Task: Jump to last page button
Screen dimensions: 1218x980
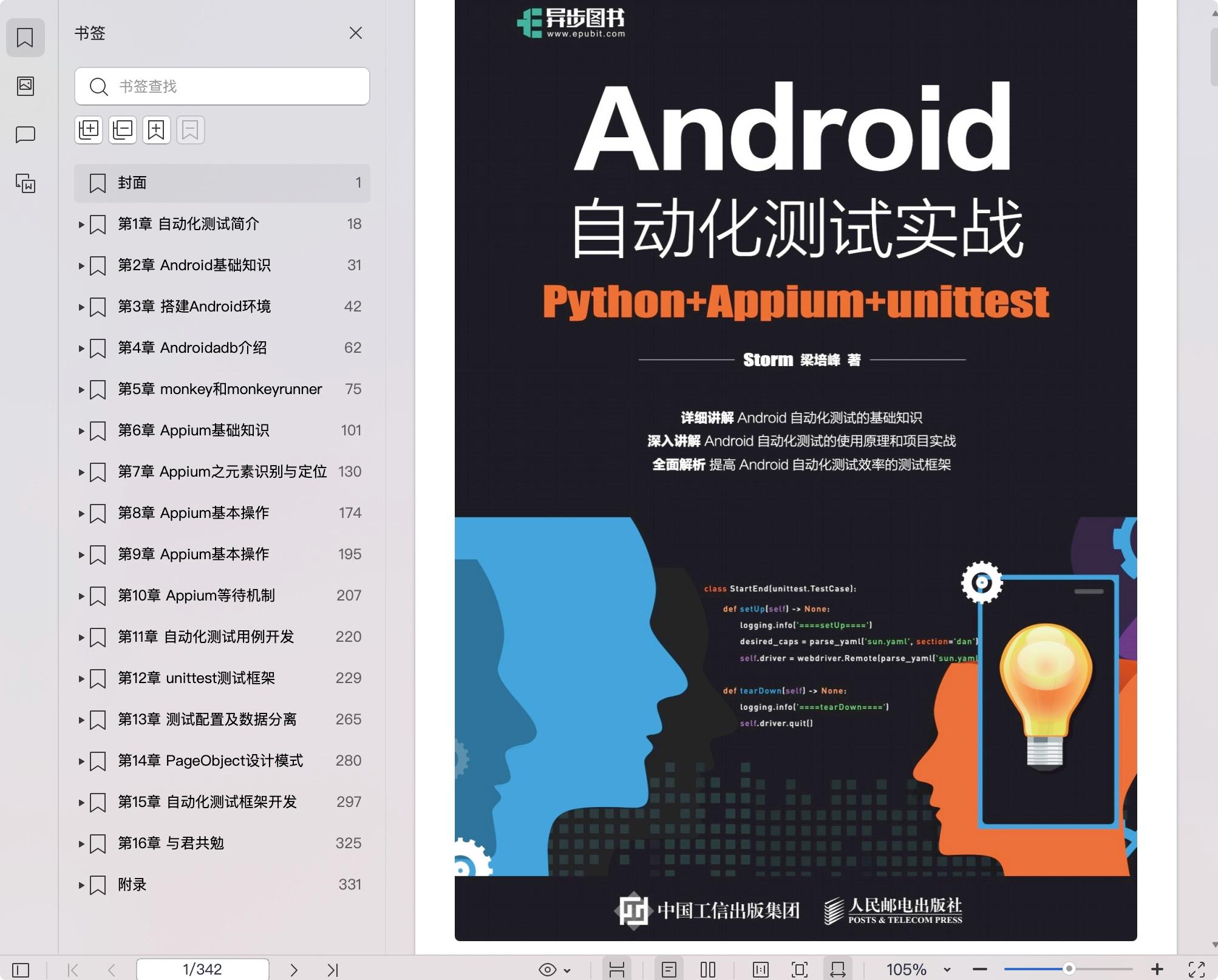Action: click(333, 970)
